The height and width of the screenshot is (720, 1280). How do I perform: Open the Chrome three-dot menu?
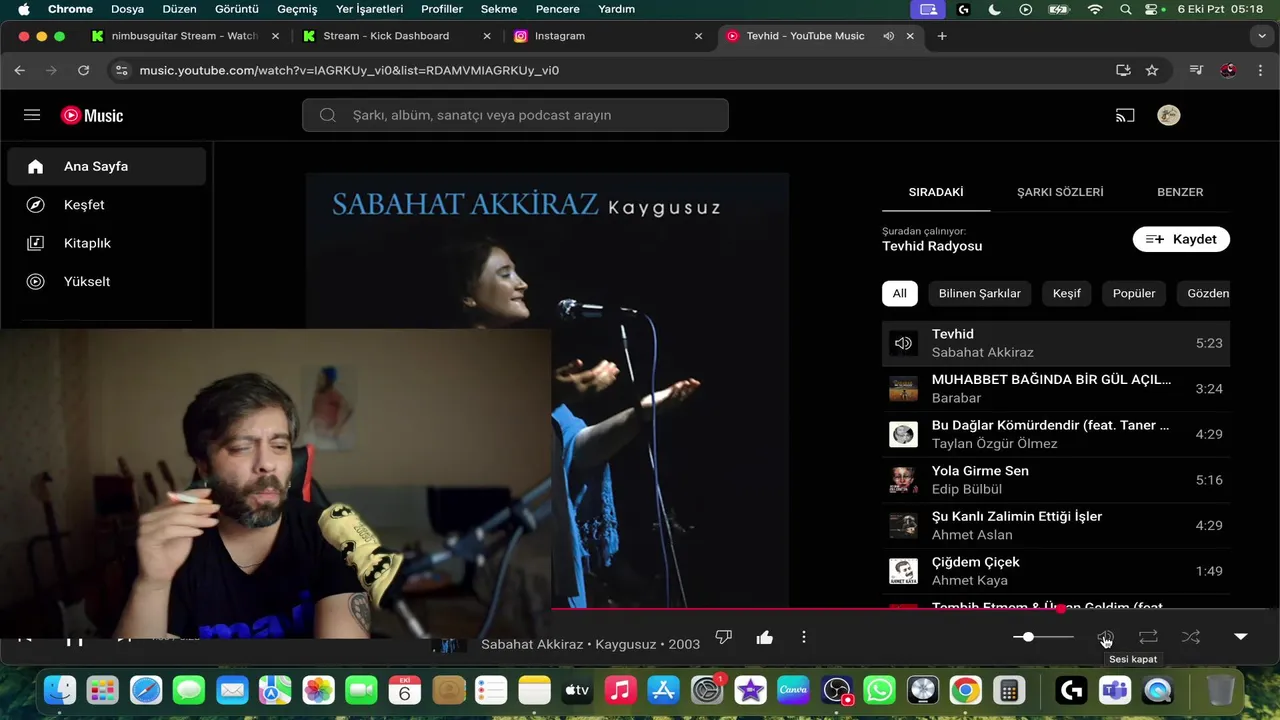click(1260, 70)
